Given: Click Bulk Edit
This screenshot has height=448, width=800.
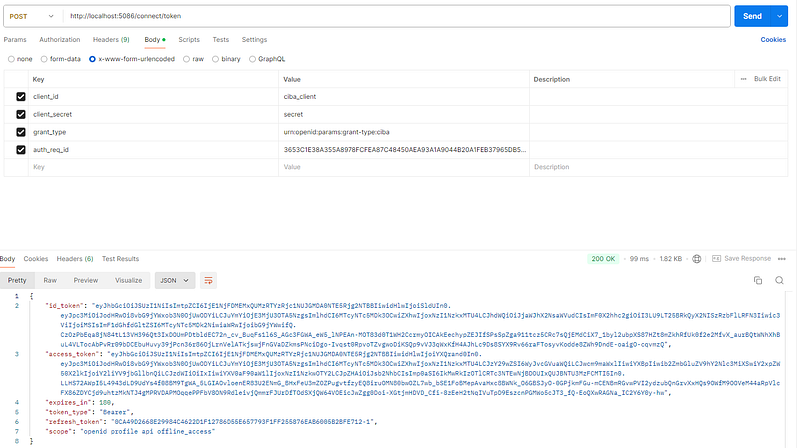Looking at the screenshot, I should (x=767, y=79).
